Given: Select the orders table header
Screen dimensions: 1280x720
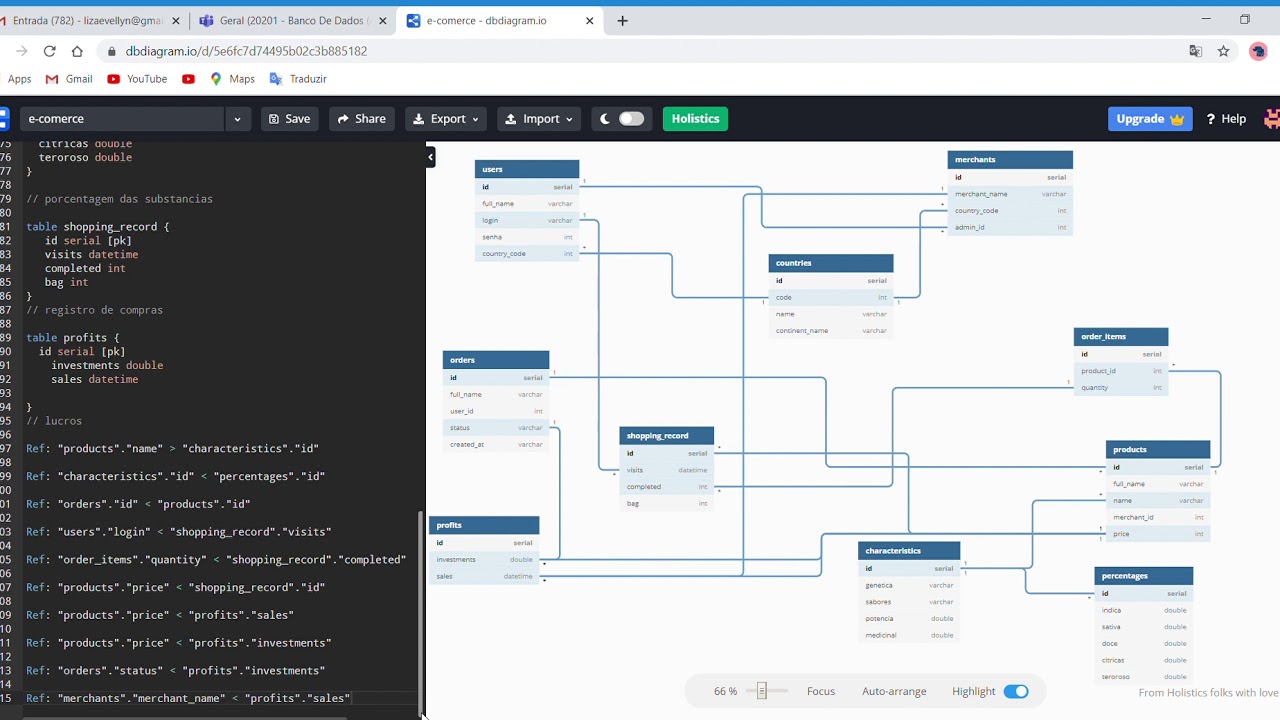Looking at the screenshot, I should pyautogui.click(x=496, y=360).
